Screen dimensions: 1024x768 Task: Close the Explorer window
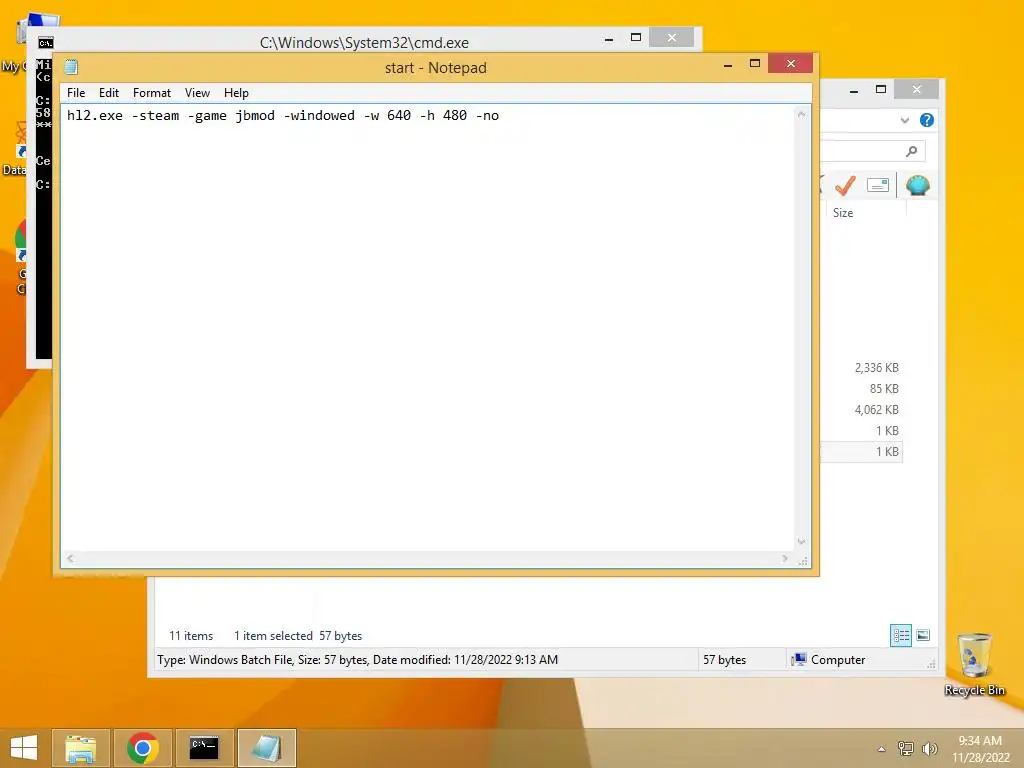click(917, 89)
